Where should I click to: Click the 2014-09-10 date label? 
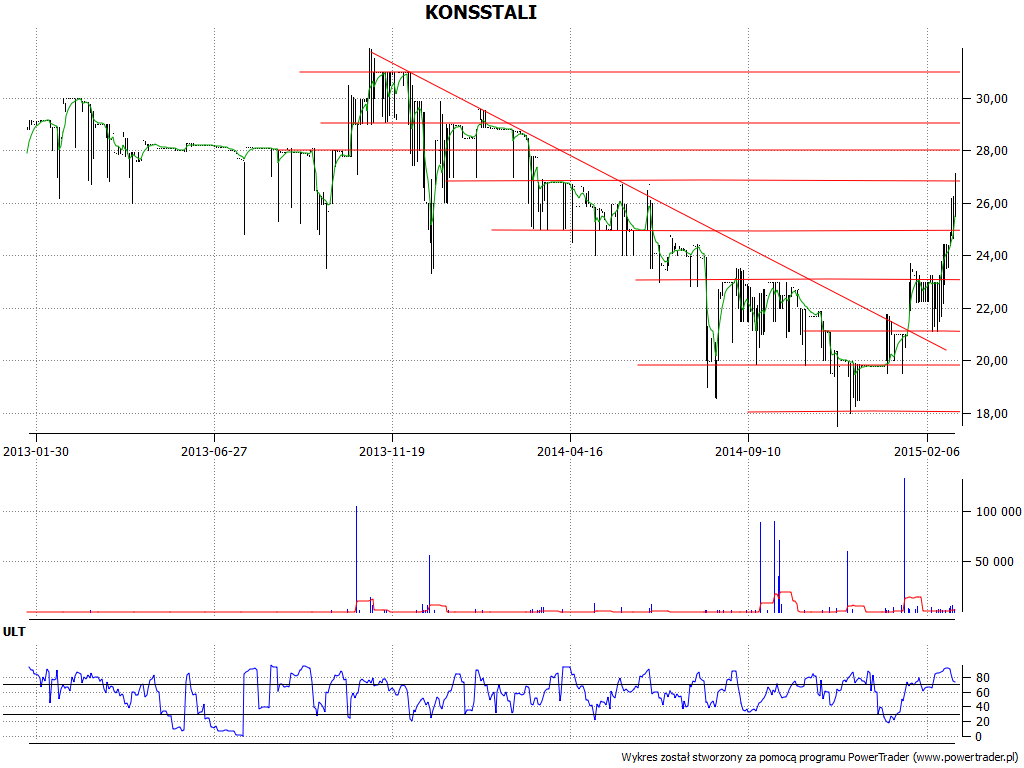748,451
